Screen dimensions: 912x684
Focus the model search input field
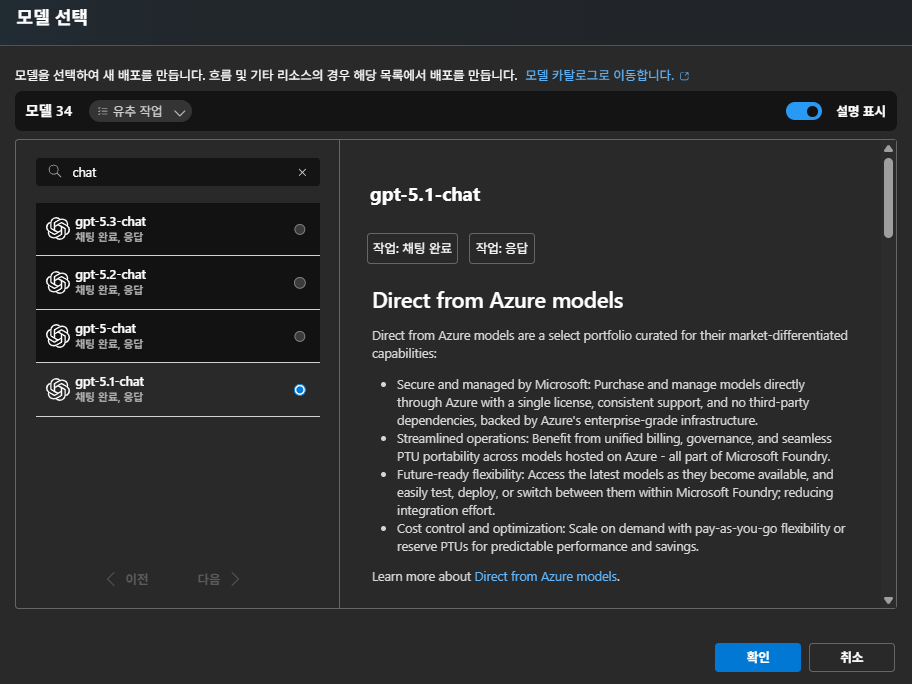point(180,172)
